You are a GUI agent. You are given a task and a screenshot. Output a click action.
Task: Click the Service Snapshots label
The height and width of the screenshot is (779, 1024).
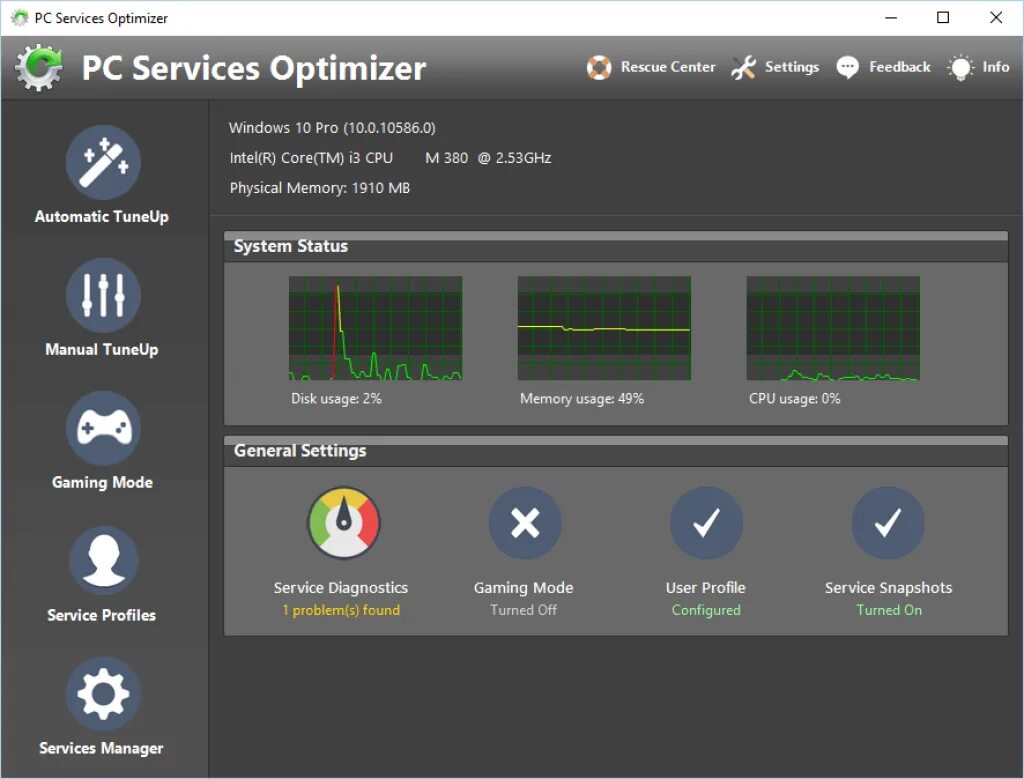click(x=888, y=588)
